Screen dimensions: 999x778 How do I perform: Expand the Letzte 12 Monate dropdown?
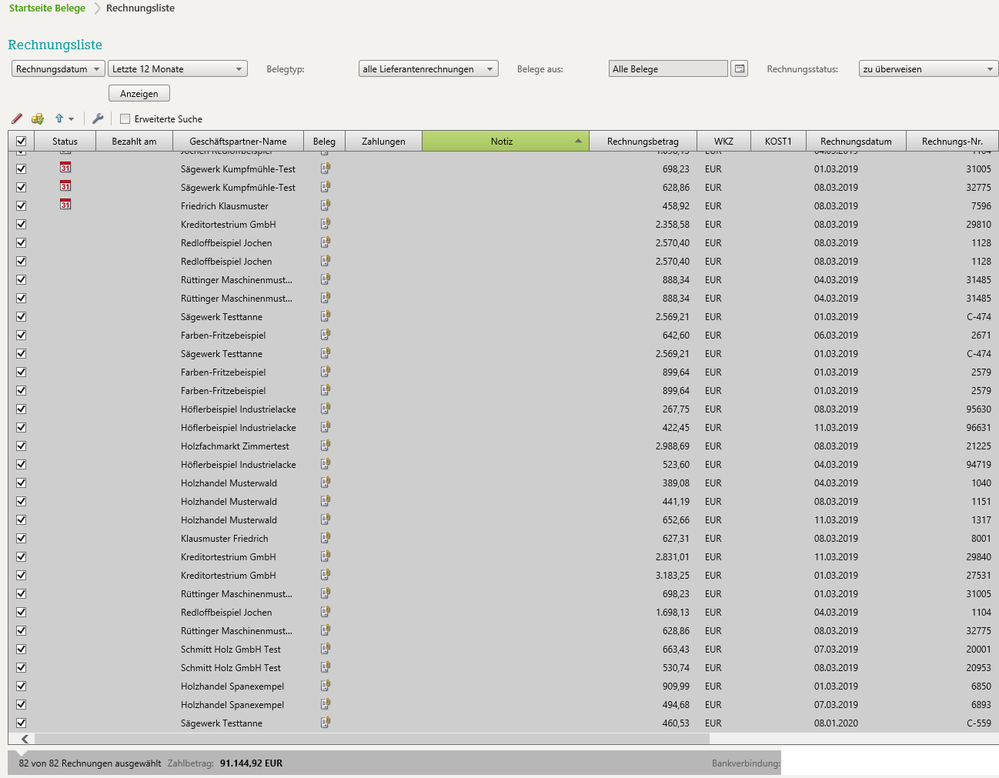(x=177, y=69)
